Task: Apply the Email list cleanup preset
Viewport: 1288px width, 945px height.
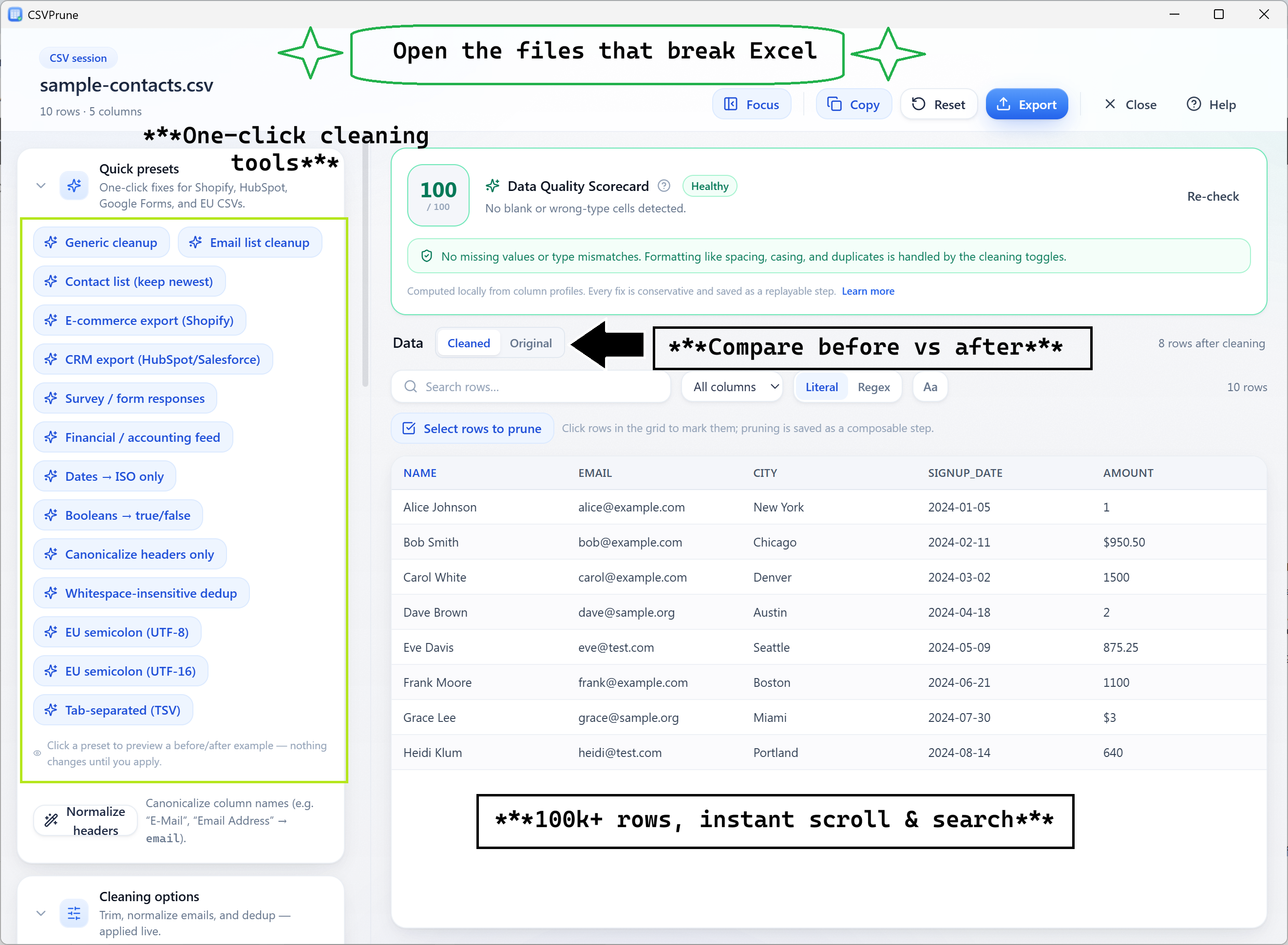Action: pyautogui.click(x=250, y=243)
